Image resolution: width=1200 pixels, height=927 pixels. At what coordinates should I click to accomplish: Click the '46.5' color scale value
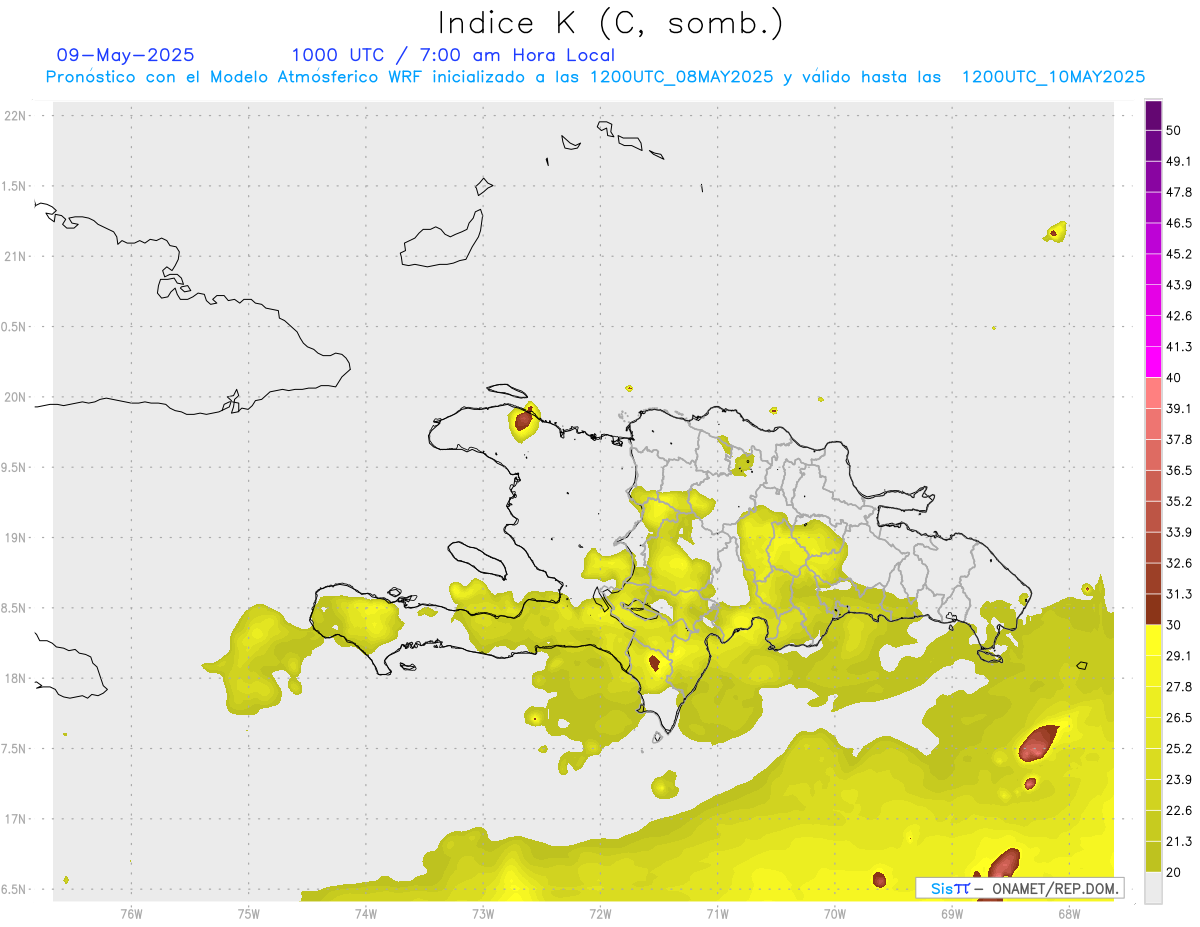click(x=1179, y=224)
